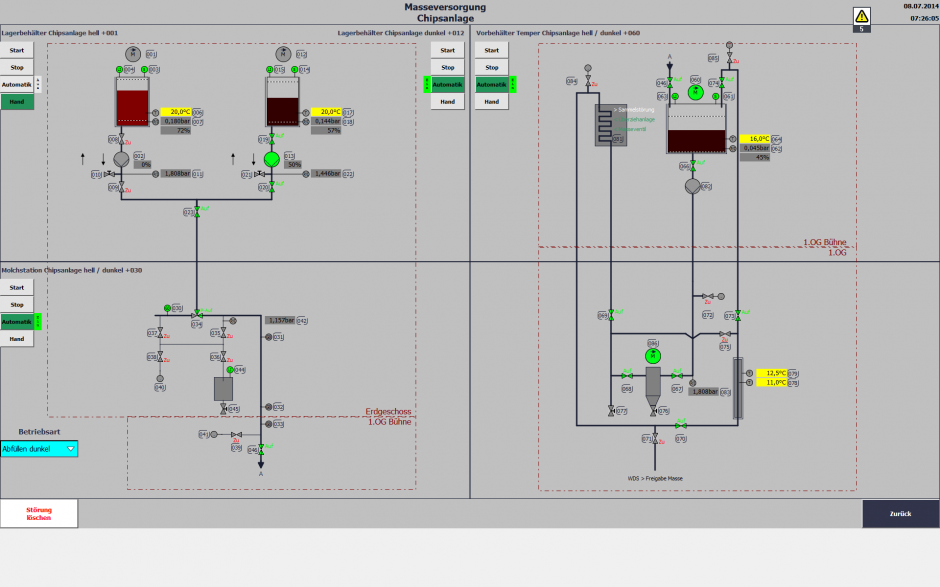Click pressure value 1,808bar tag 011

pos(176,174)
